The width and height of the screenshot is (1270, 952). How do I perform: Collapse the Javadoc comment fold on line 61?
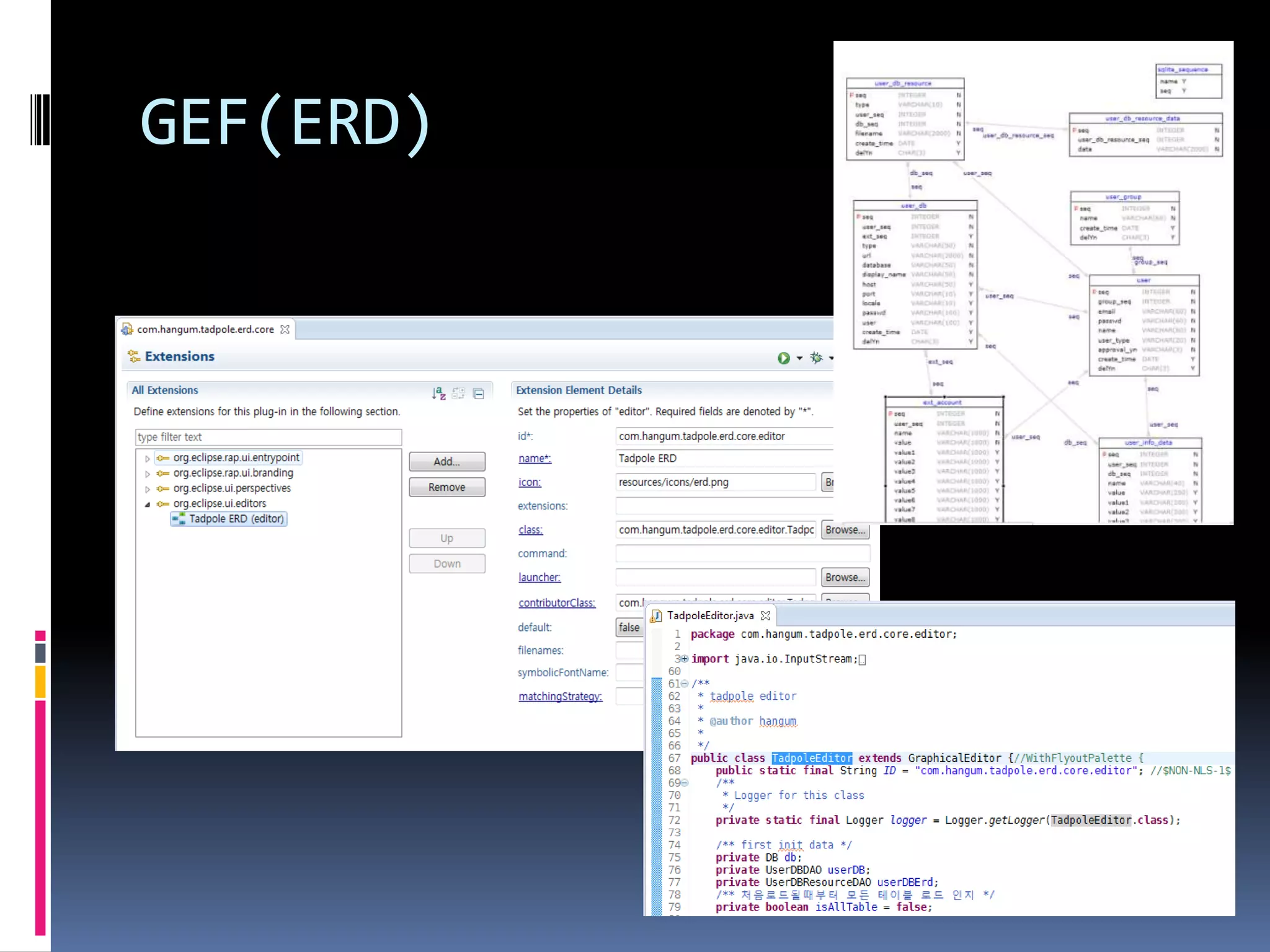coord(685,684)
